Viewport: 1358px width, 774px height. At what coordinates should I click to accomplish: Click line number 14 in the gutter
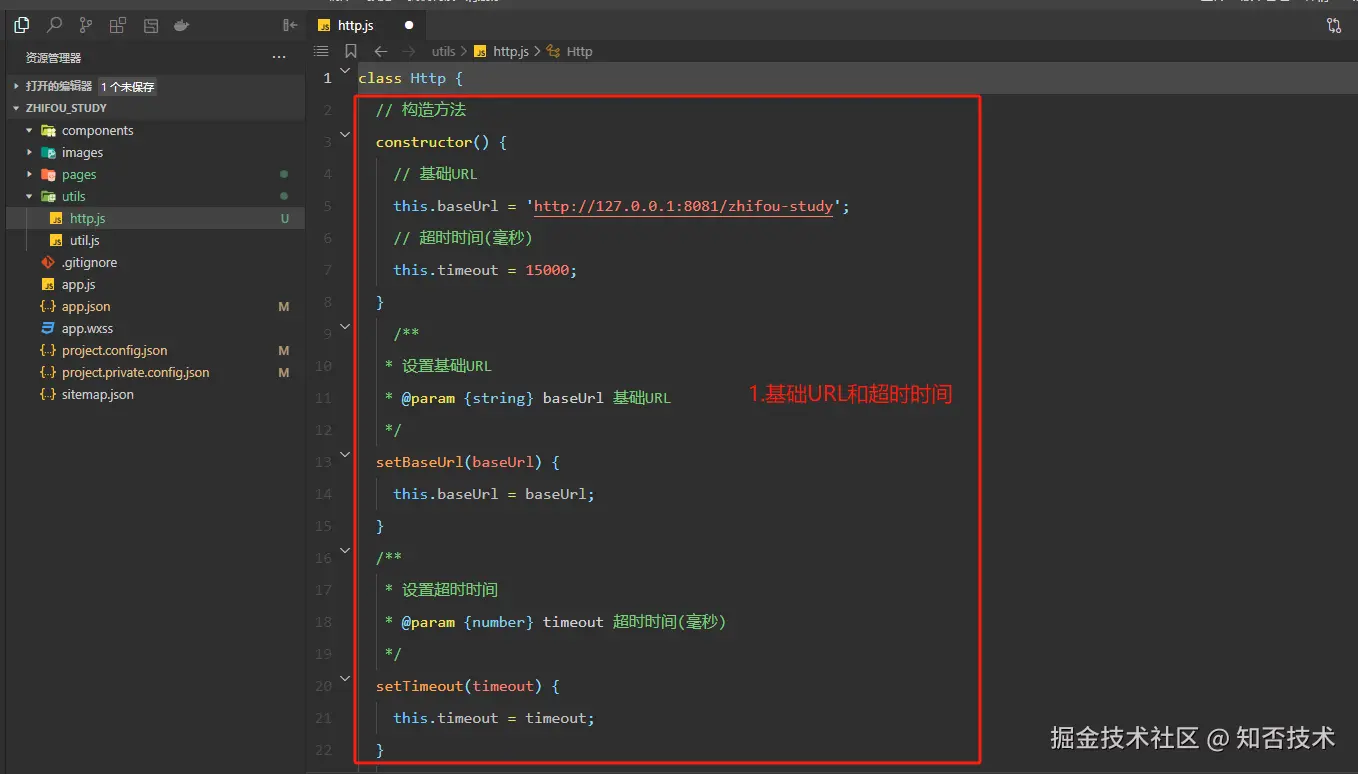click(323, 494)
